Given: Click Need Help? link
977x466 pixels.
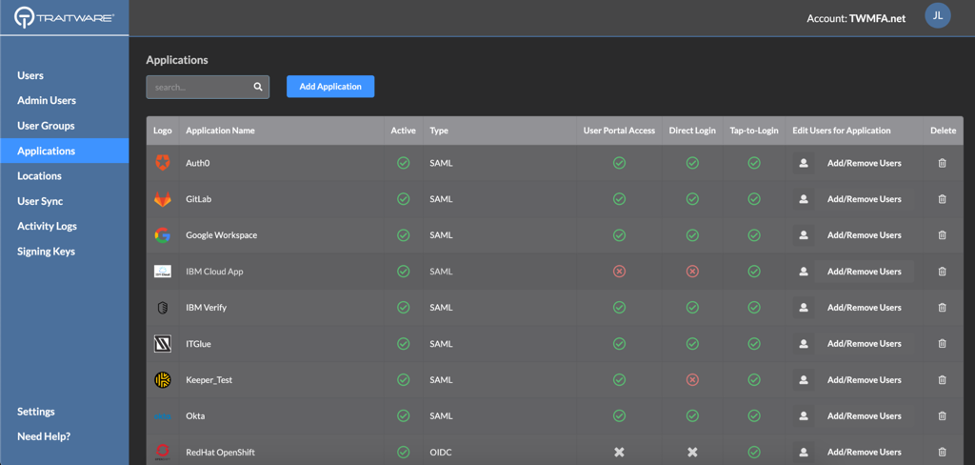Looking at the screenshot, I should coord(44,437).
